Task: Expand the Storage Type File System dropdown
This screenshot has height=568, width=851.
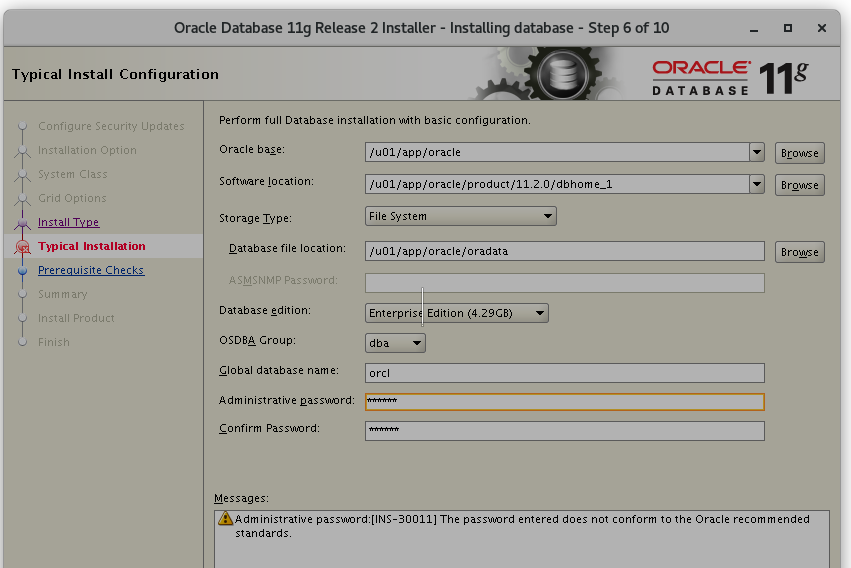Action: click(460, 216)
